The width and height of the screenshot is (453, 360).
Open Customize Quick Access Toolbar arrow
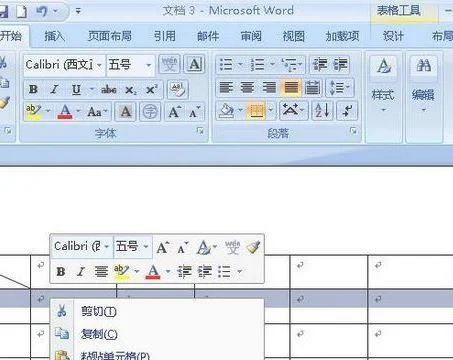pyautogui.click(x=78, y=12)
